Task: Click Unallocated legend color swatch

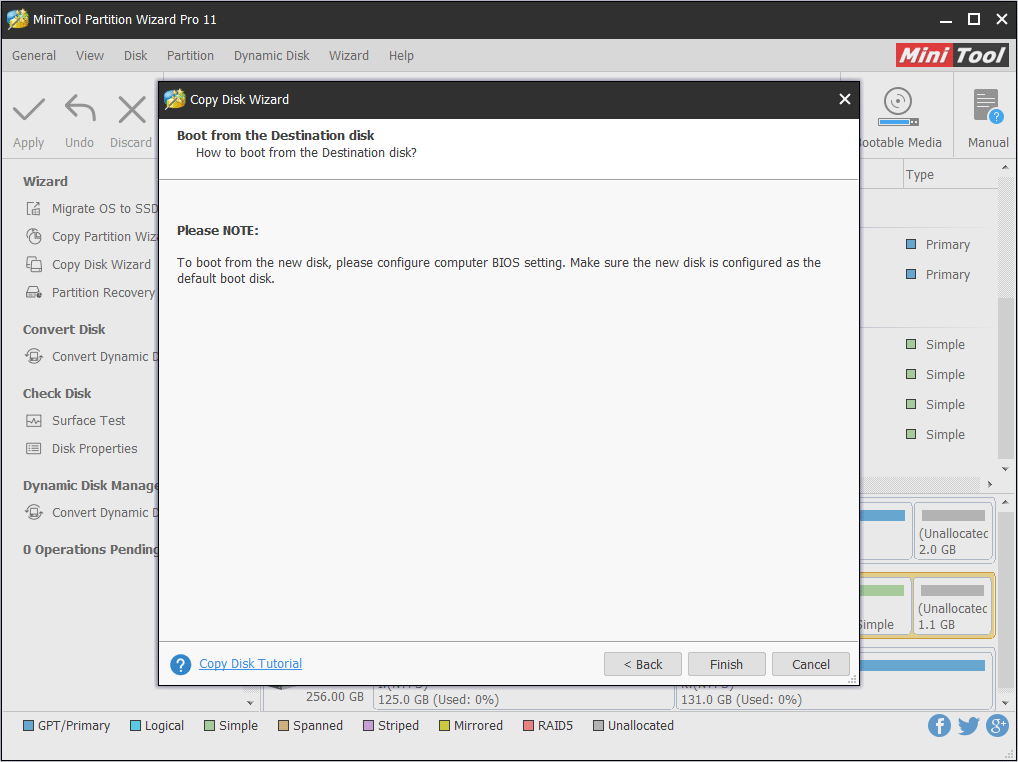Action: tap(598, 726)
